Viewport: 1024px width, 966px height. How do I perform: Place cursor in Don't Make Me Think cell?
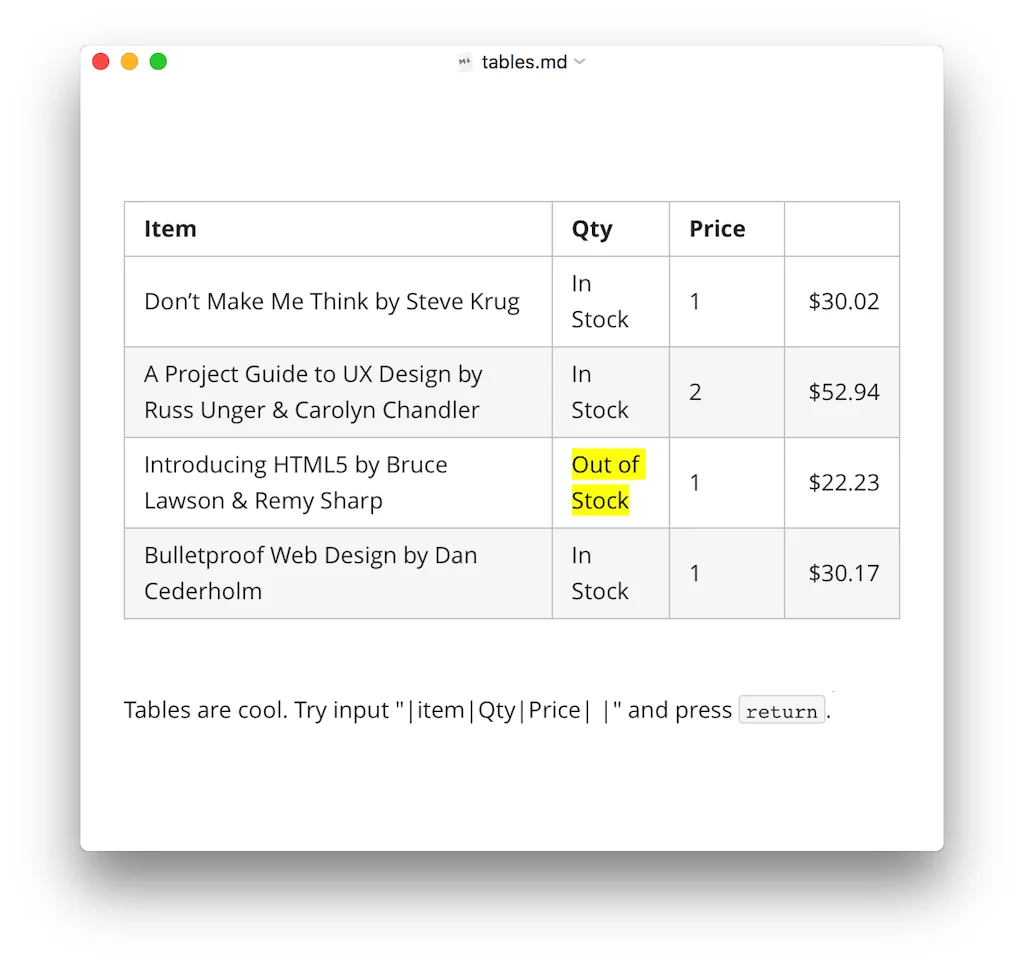click(x=331, y=302)
